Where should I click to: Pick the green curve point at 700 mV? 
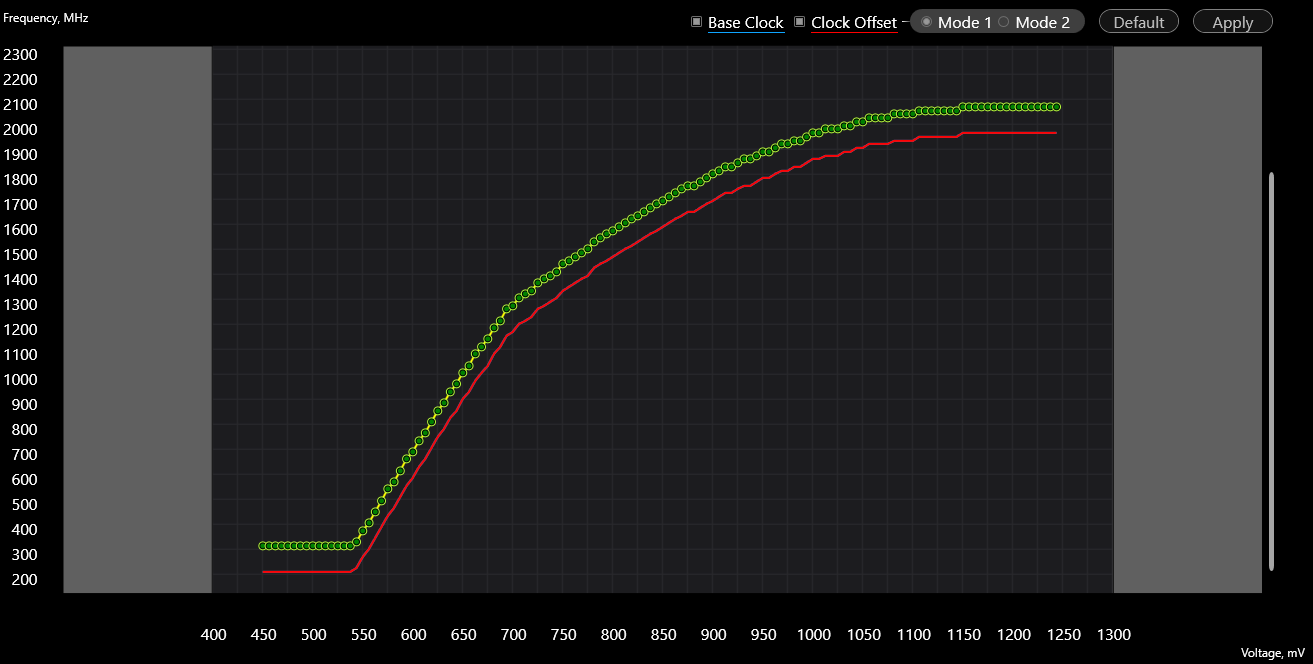512,306
